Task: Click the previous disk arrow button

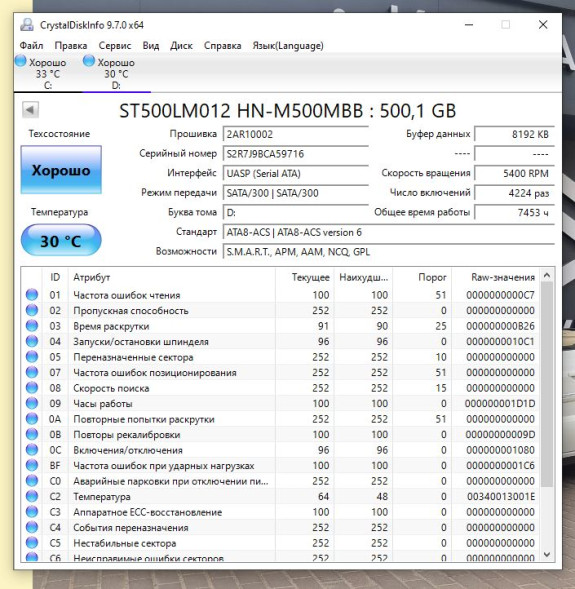Action: pyautogui.click(x=30, y=110)
